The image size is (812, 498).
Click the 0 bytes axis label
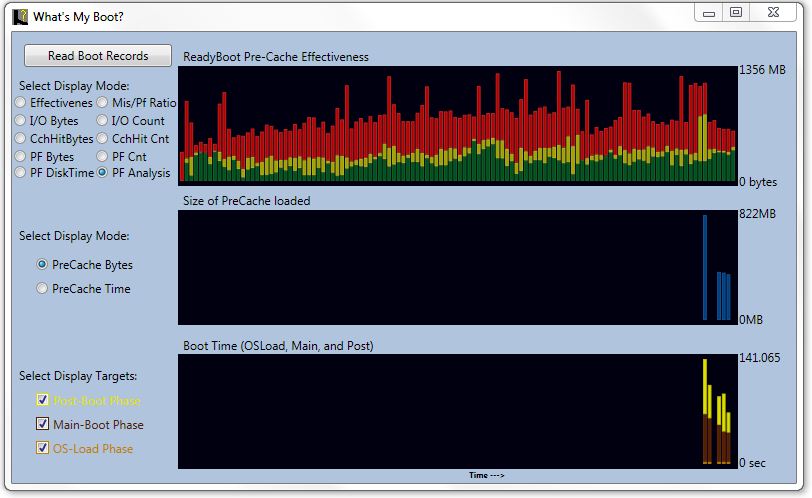coord(758,182)
